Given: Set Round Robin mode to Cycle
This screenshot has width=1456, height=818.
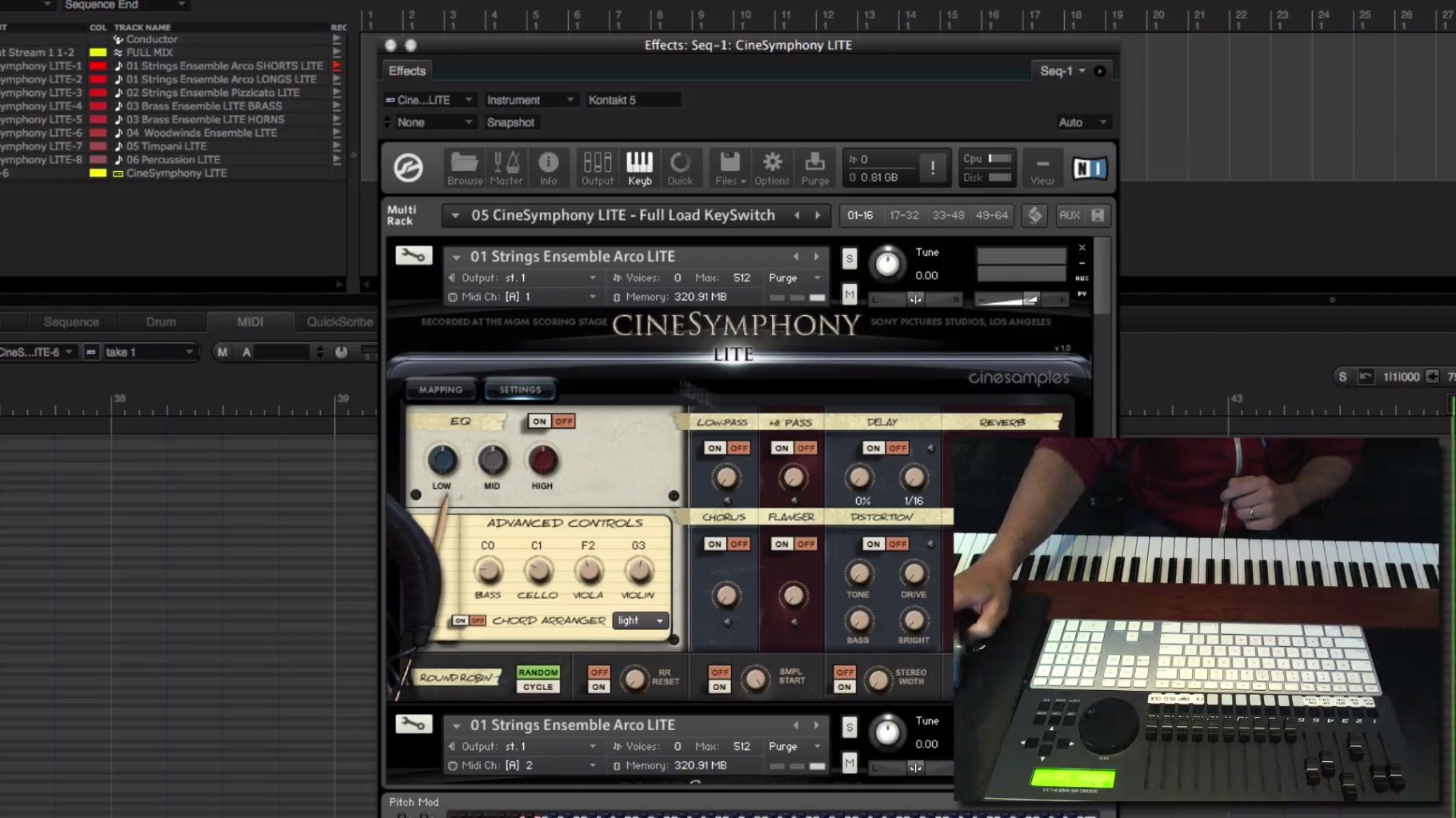Looking at the screenshot, I should click(538, 687).
